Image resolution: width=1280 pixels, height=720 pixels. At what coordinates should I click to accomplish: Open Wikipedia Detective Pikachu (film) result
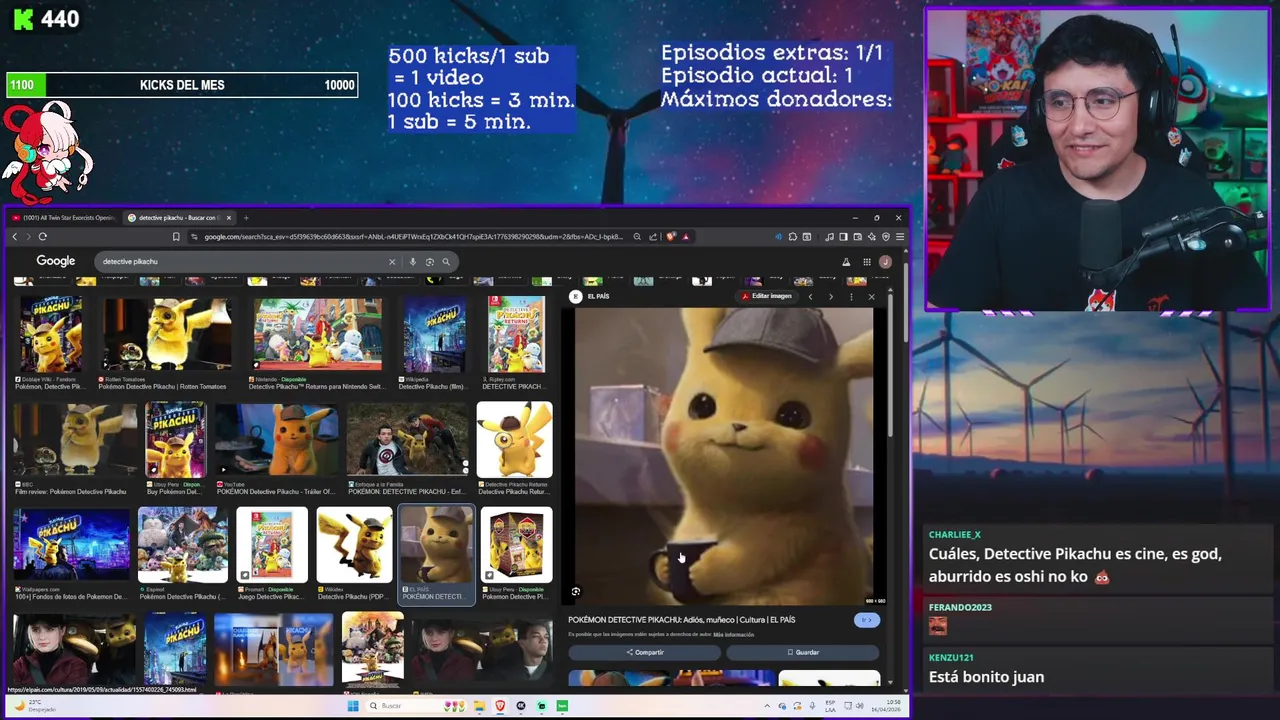click(433, 341)
